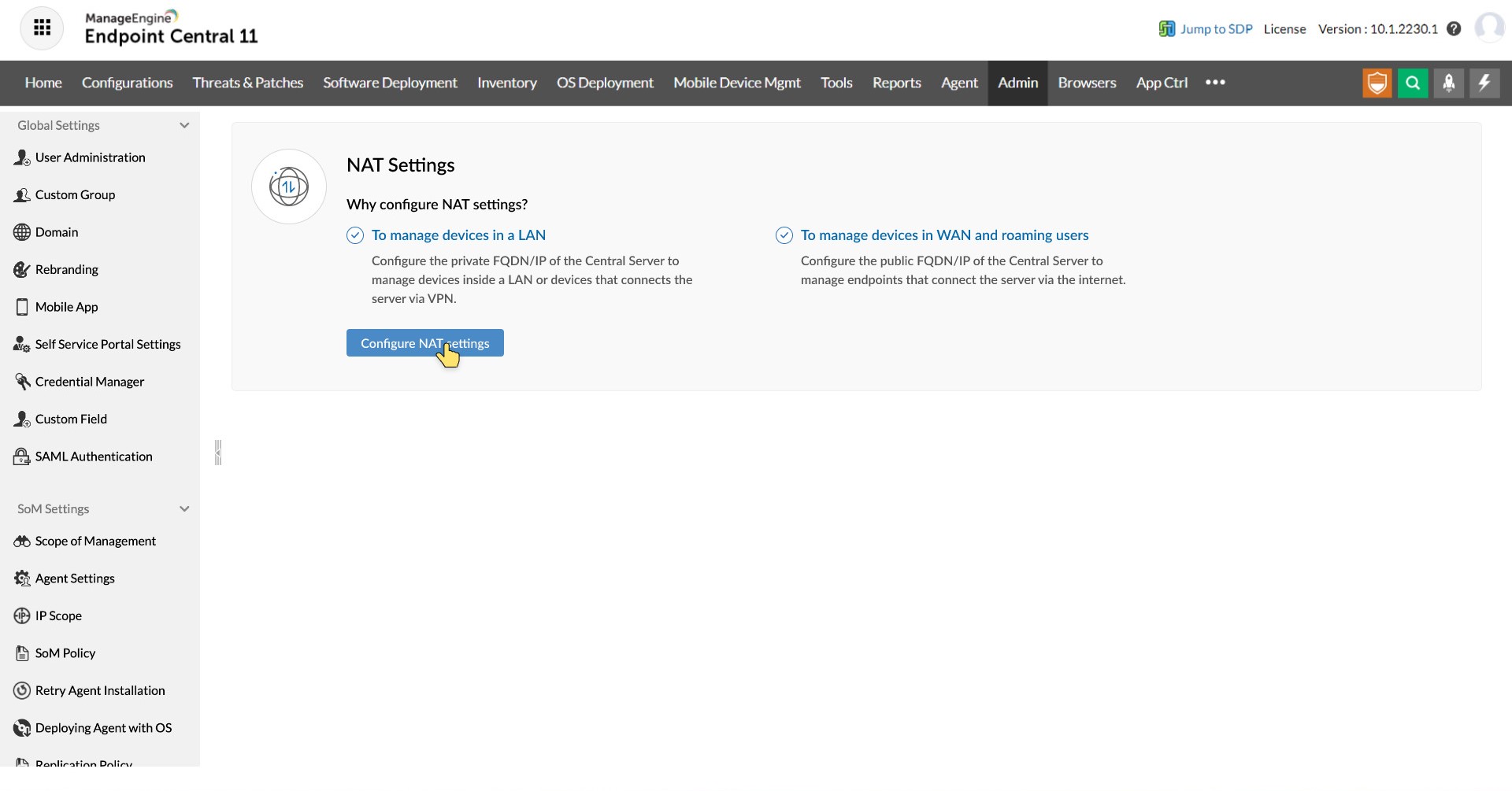
Task: Follow the Jump to SDP link
Action: [x=1216, y=29]
